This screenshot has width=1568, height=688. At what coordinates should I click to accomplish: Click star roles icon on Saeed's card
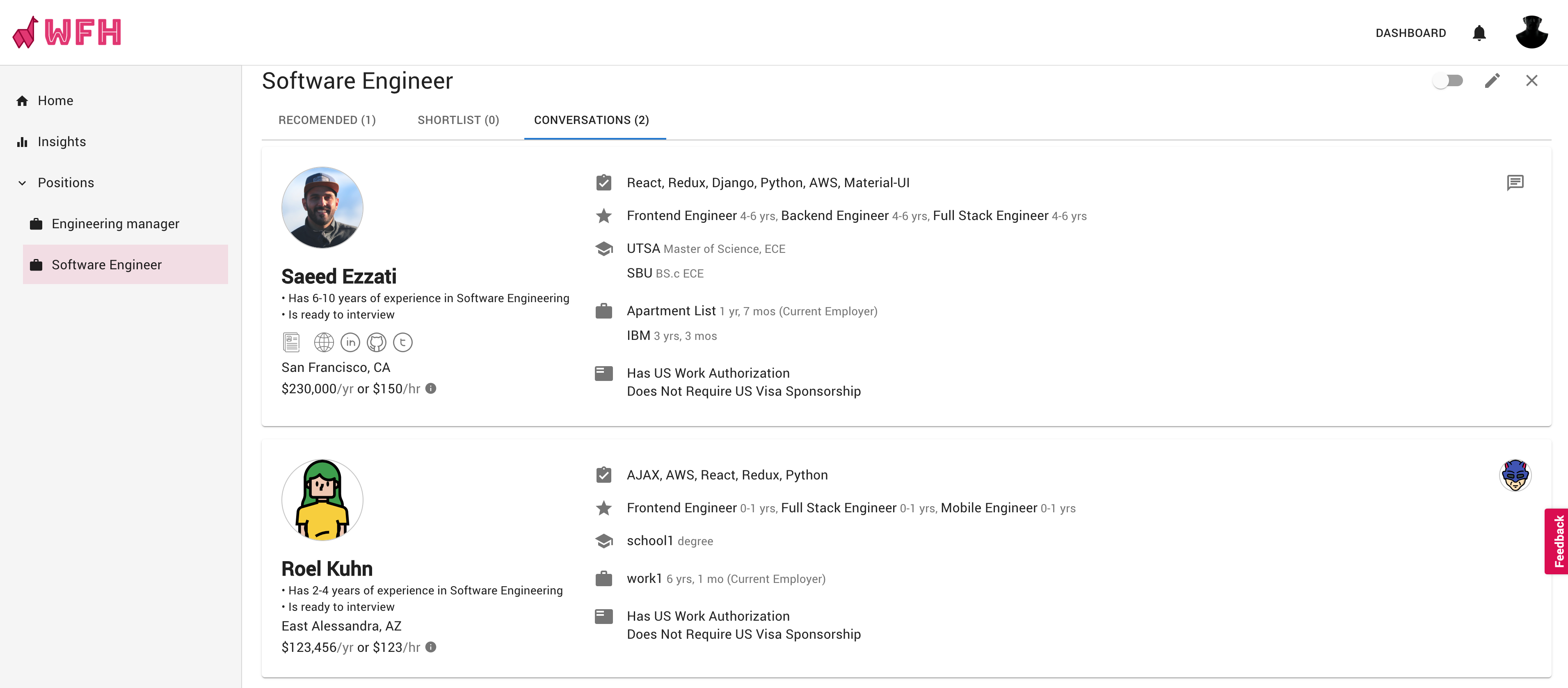coord(603,216)
